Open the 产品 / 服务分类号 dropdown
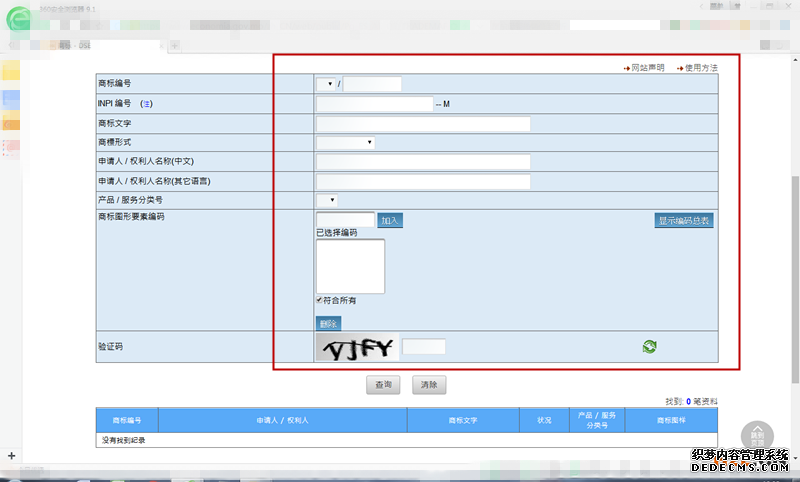 coord(327,200)
